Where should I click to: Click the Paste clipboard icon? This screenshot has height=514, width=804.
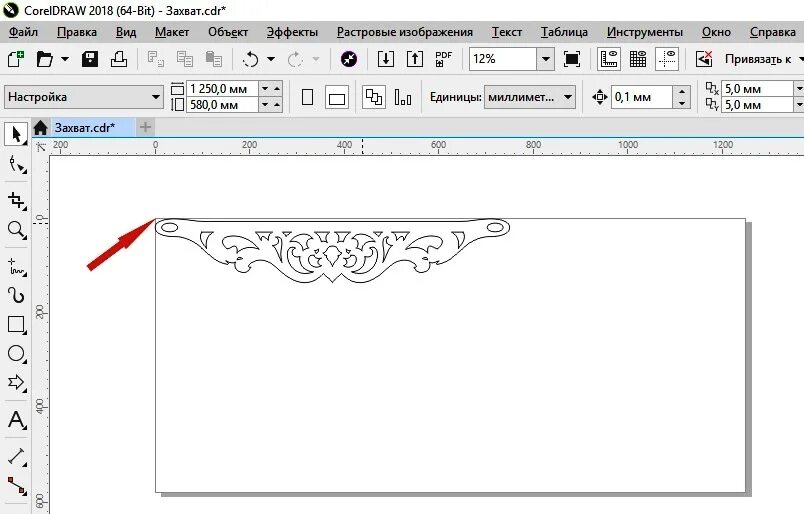213,58
